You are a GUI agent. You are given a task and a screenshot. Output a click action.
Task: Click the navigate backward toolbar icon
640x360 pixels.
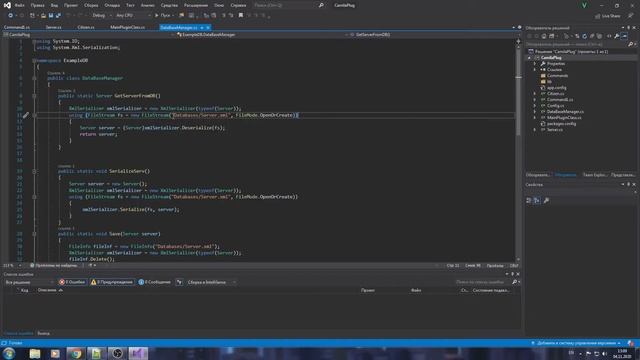pyautogui.click(x=10, y=16)
